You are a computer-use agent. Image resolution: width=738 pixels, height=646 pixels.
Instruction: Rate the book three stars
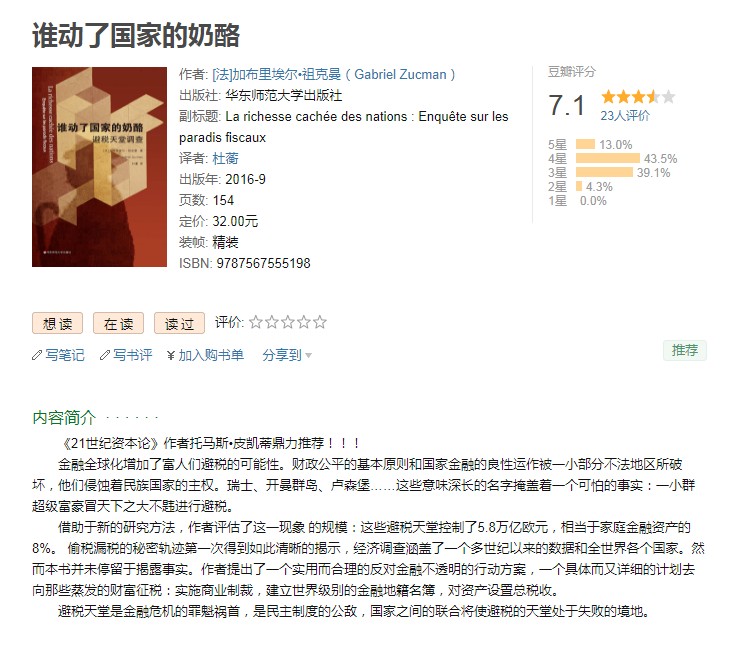[x=288, y=322]
